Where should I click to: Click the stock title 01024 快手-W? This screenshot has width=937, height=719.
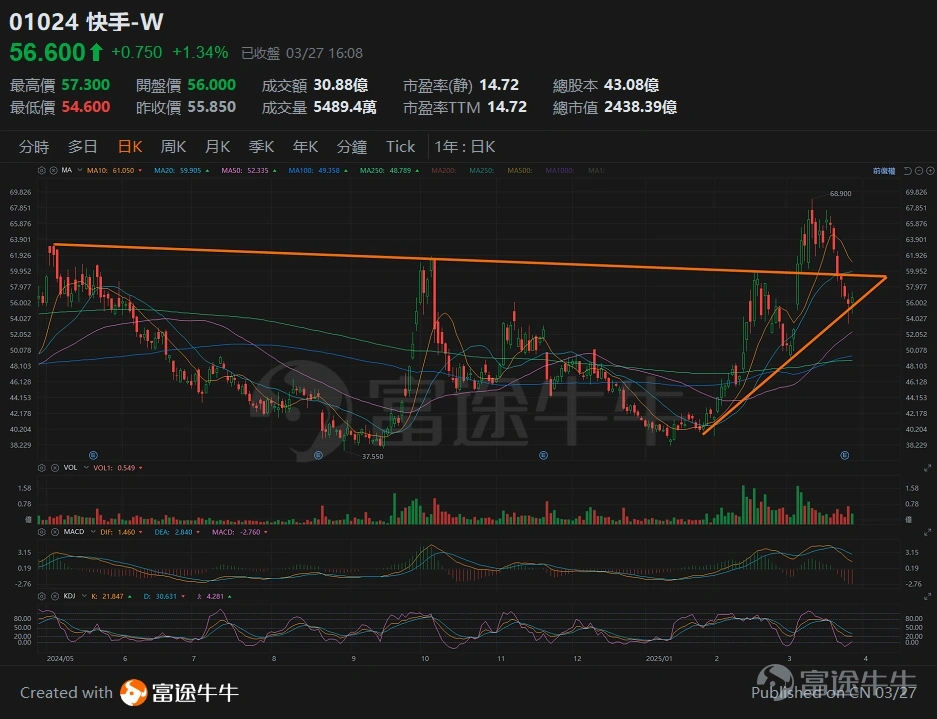click(87, 22)
